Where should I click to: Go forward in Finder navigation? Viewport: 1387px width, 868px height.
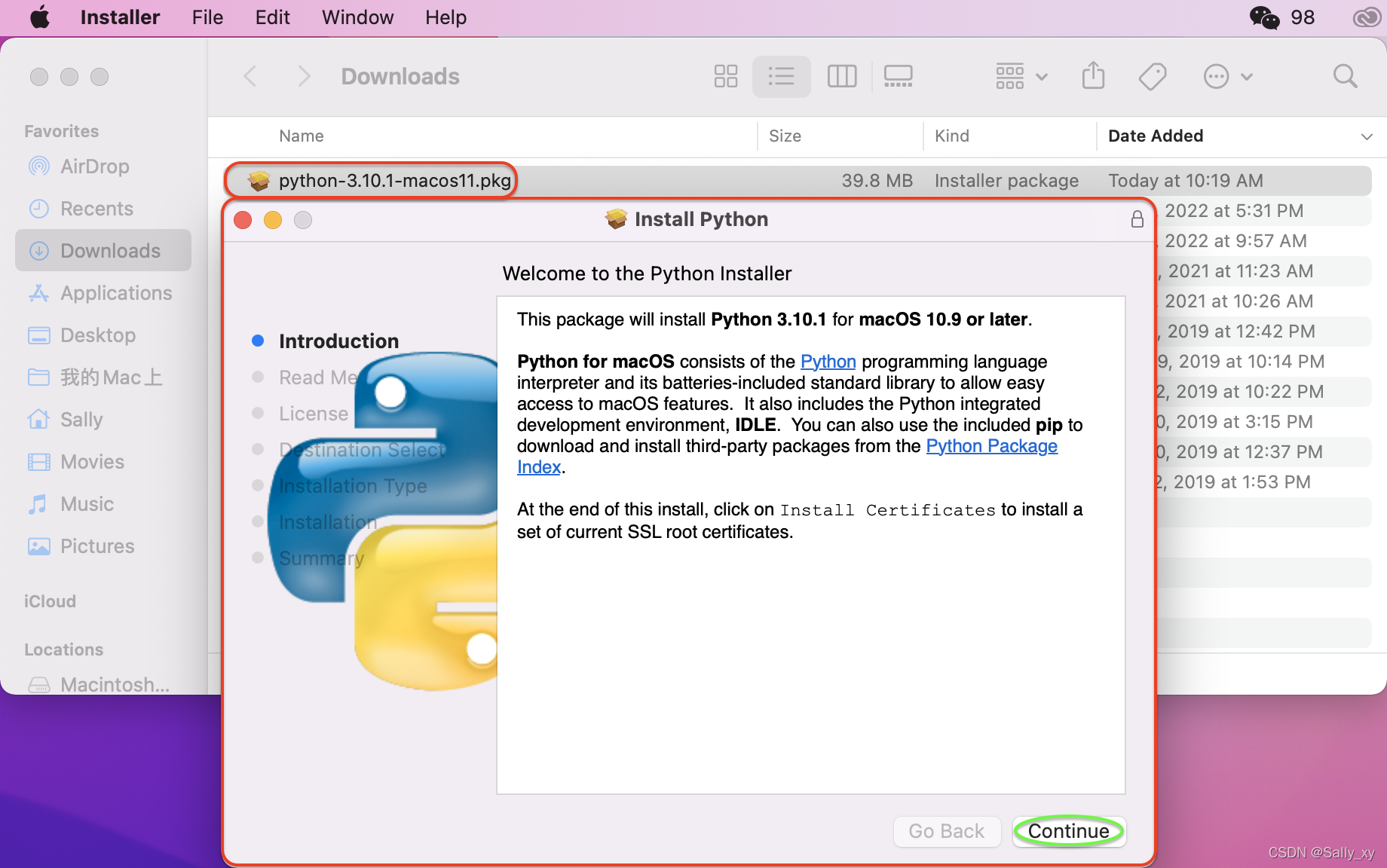pyautogui.click(x=304, y=76)
